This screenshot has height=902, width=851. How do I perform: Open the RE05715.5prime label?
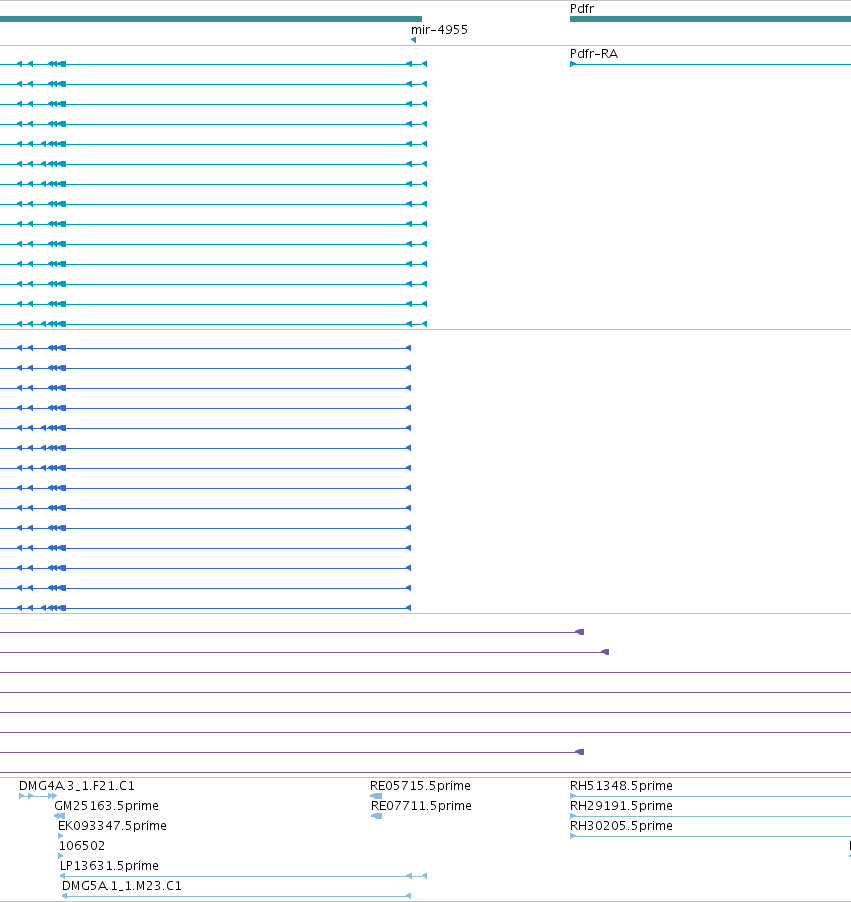pyautogui.click(x=420, y=786)
